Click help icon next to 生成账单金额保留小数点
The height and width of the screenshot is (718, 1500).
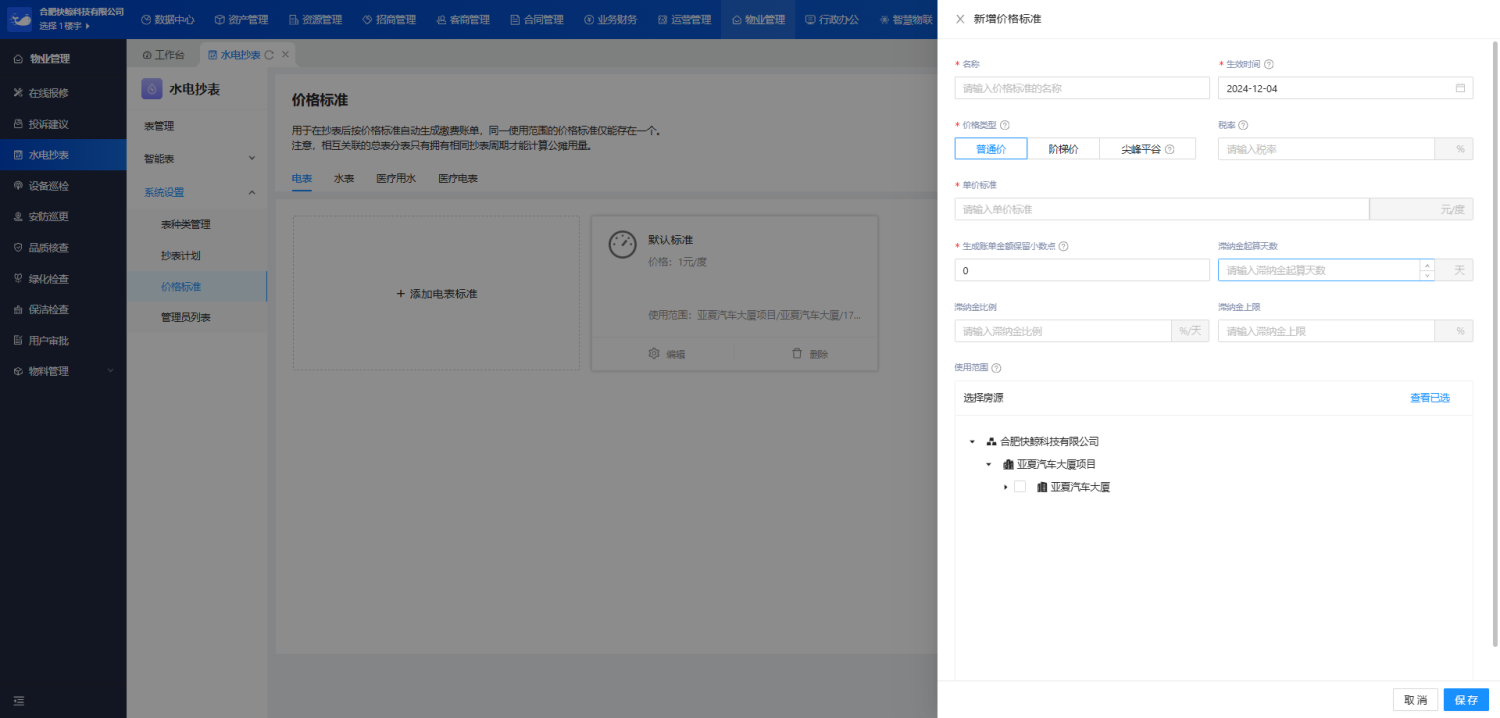pos(1064,246)
